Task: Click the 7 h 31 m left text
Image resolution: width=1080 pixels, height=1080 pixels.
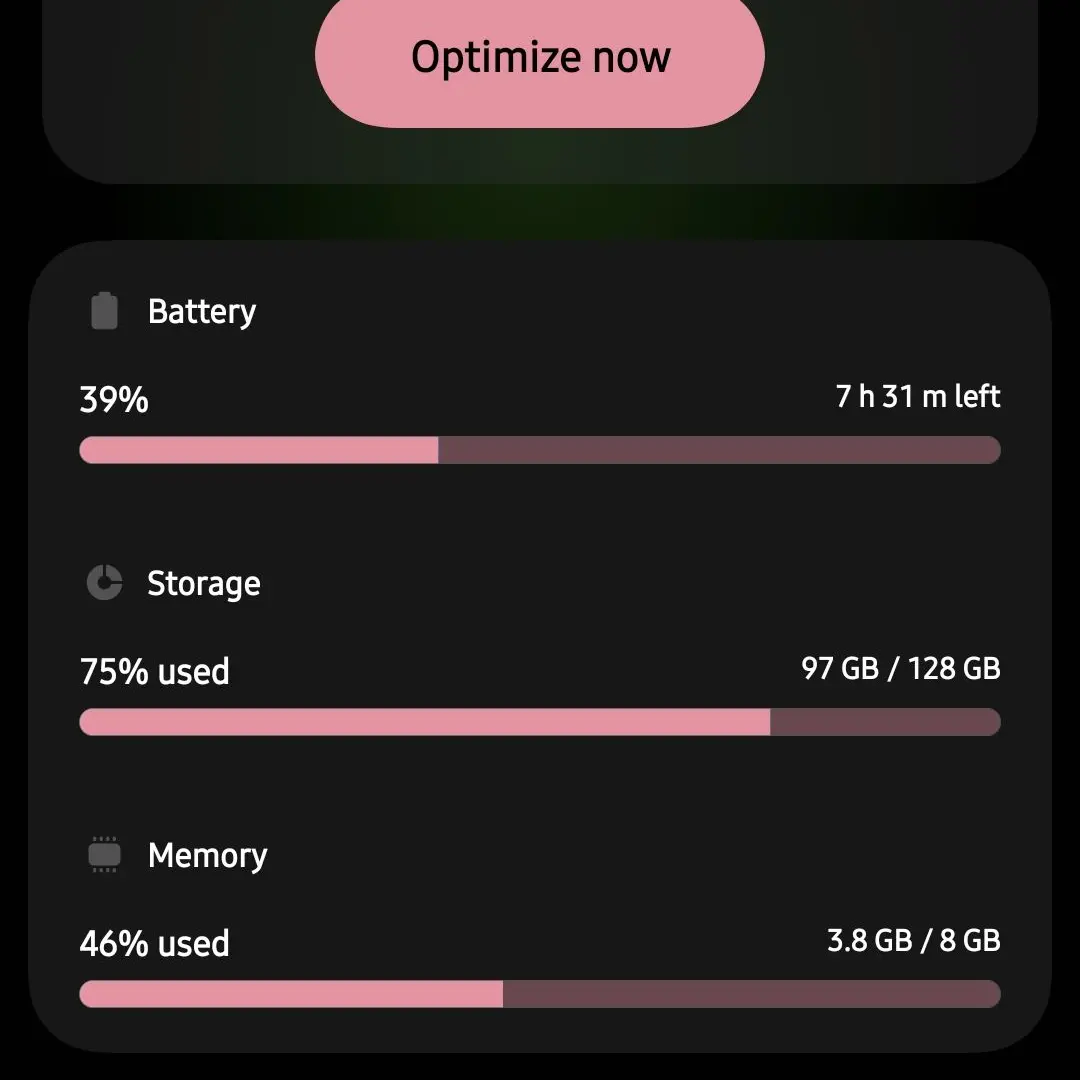Action: (917, 397)
